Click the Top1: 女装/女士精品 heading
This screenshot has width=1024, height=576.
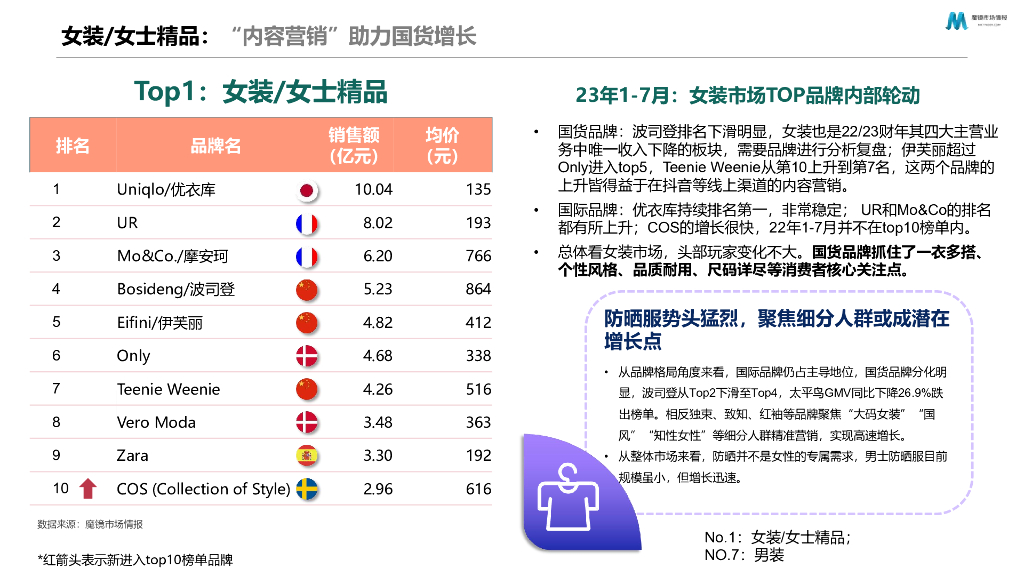pos(261,91)
